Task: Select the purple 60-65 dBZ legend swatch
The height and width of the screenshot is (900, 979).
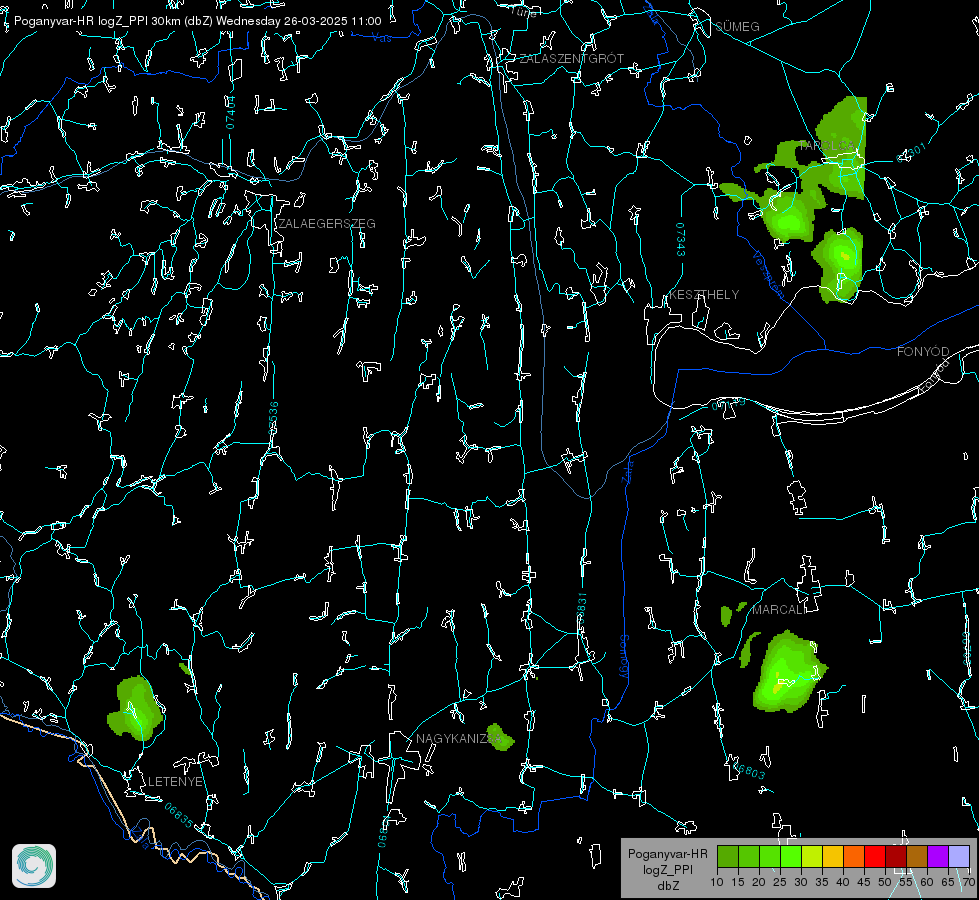Action: 938,856
